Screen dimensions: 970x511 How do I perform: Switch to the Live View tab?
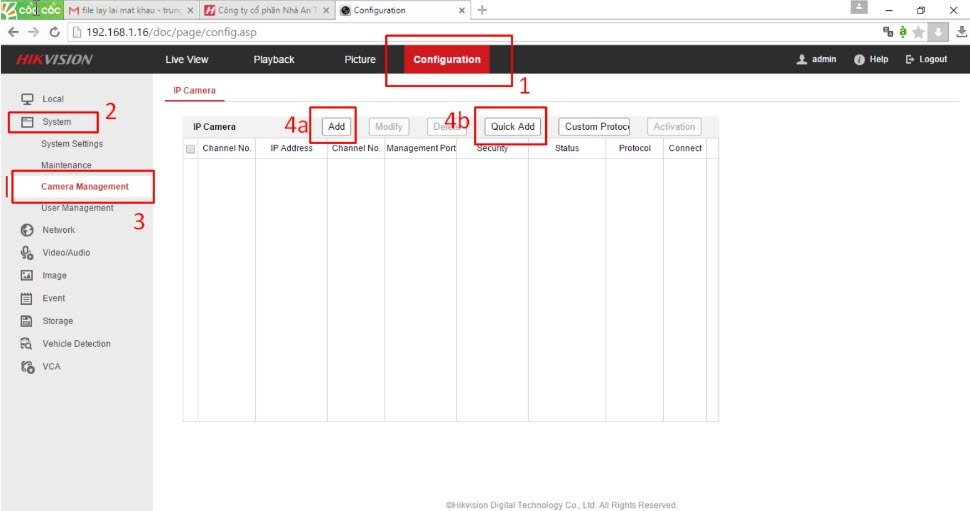pos(187,60)
